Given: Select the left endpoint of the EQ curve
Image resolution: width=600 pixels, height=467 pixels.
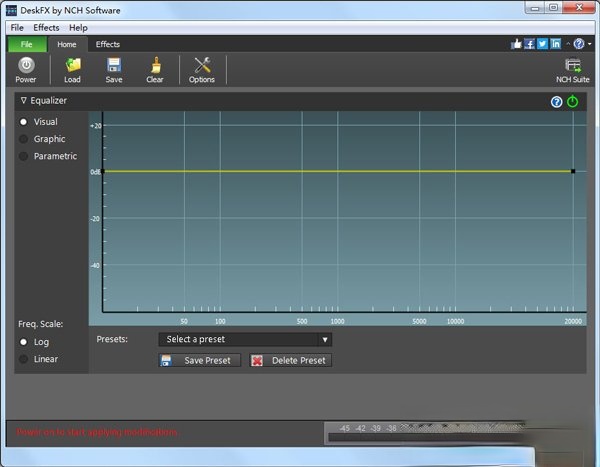Looking at the screenshot, I should point(103,171).
